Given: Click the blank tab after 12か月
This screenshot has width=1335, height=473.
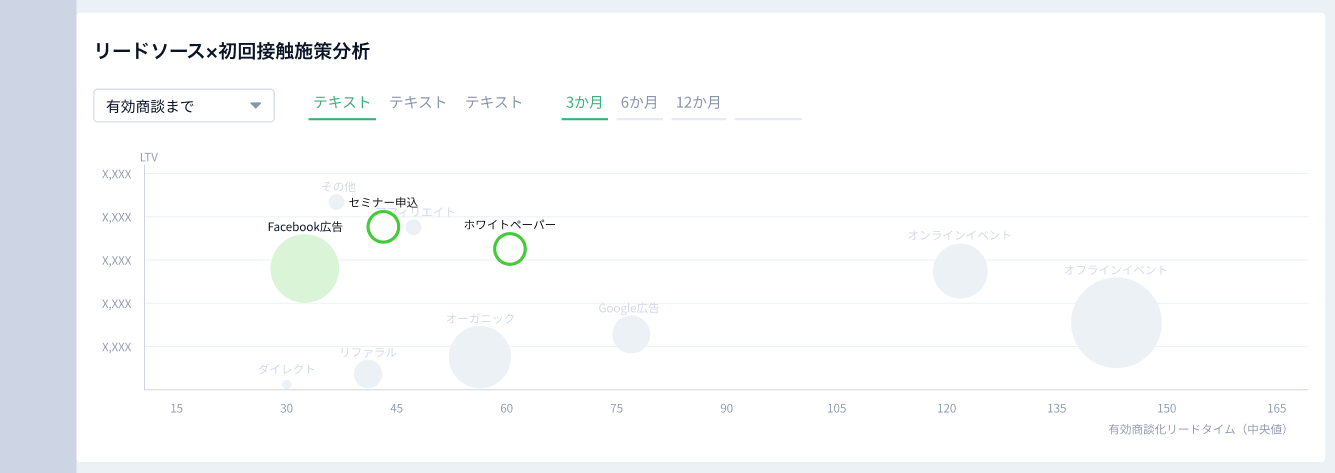Looking at the screenshot, I should (x=768, y=106).
